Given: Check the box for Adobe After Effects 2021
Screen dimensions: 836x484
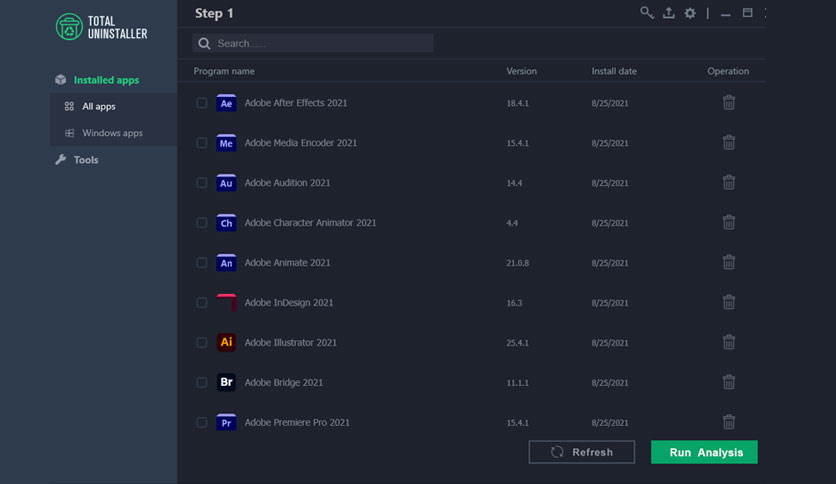Looking at the screenshot, I should click(202, 103).
